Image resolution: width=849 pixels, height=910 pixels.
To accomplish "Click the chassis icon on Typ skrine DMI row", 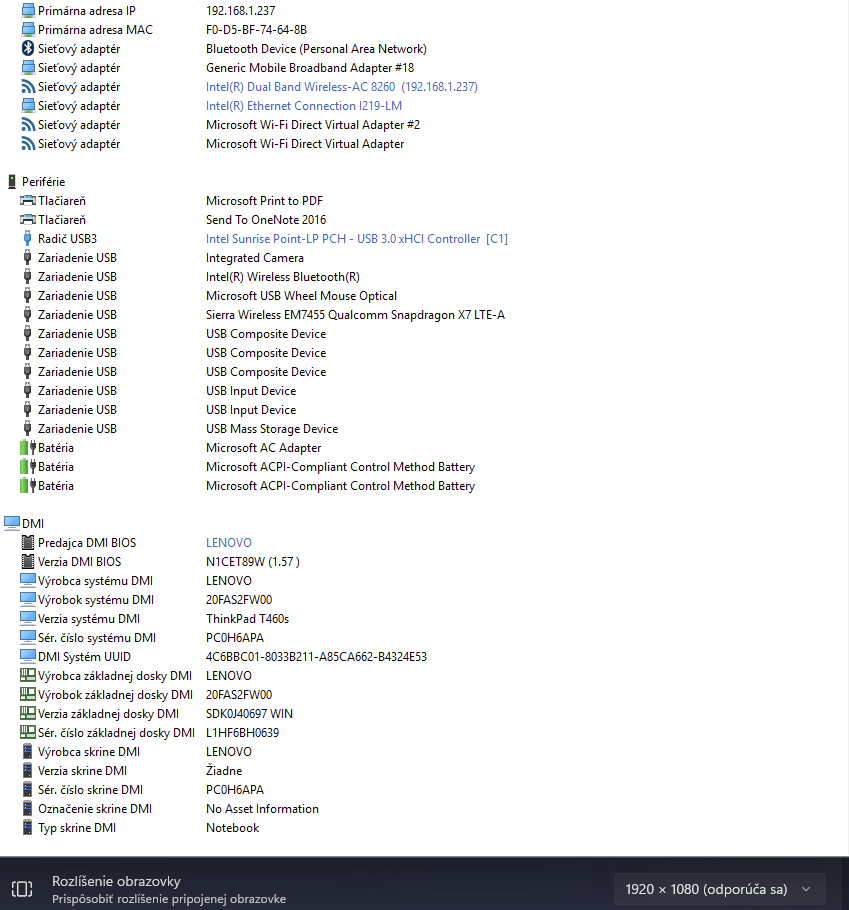I will click(x=25, y=828).
